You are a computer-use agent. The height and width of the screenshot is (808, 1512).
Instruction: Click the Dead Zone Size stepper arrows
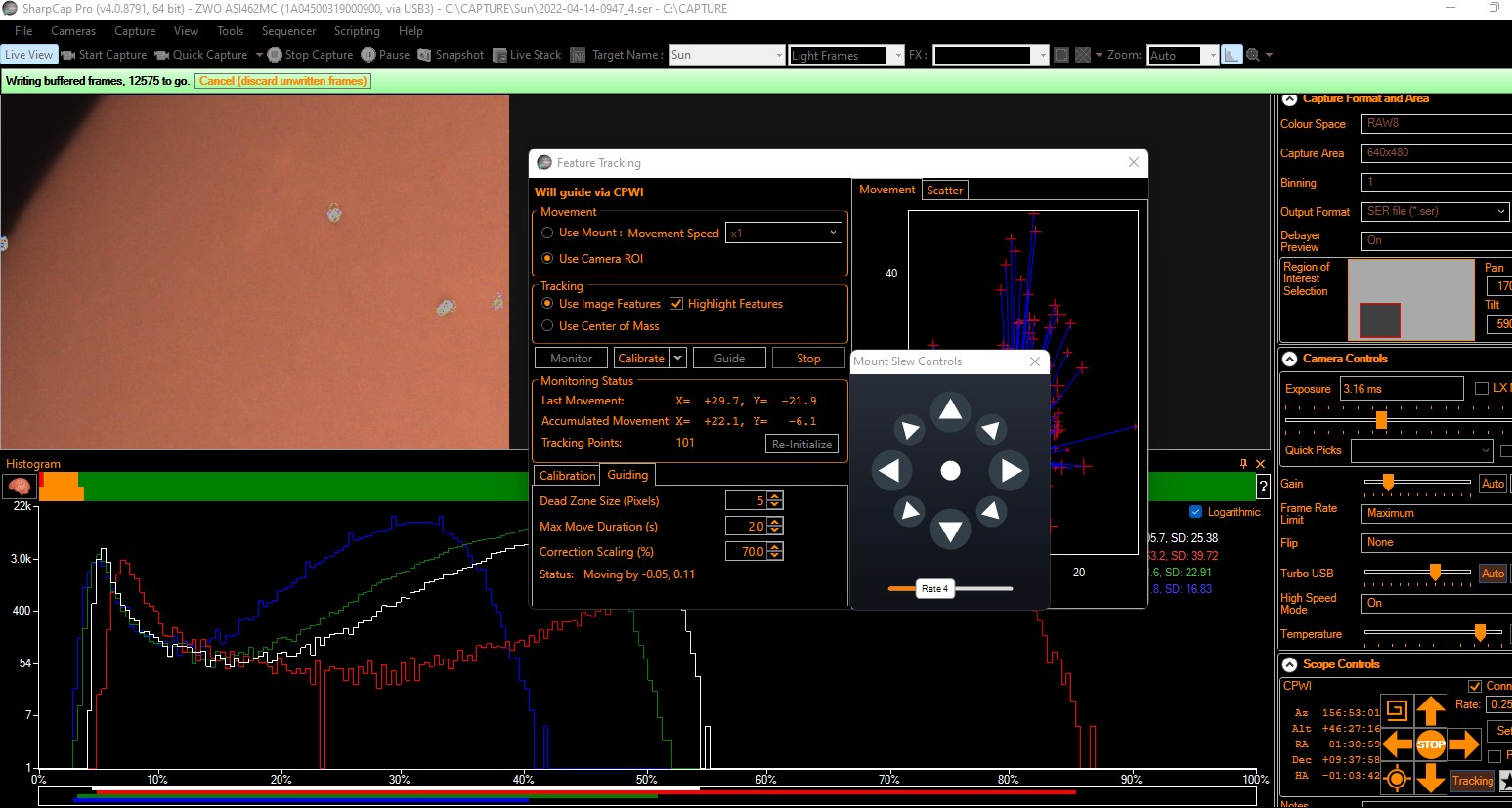tap(775, 500)
